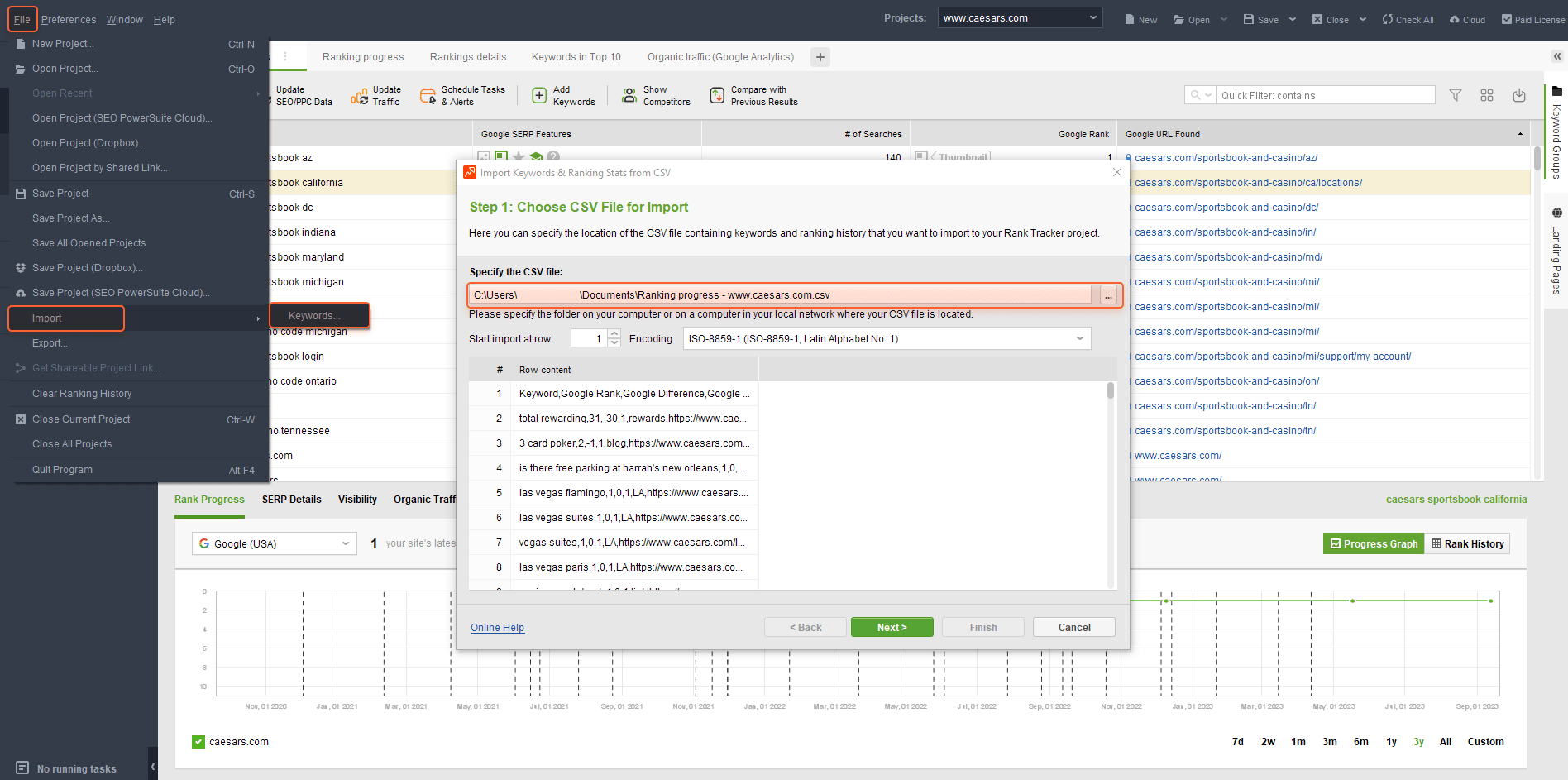Click the workspace options three-dot icon
Image resolution: width=1568 pixels, height=780 pixels.
[x=285, y=56]
